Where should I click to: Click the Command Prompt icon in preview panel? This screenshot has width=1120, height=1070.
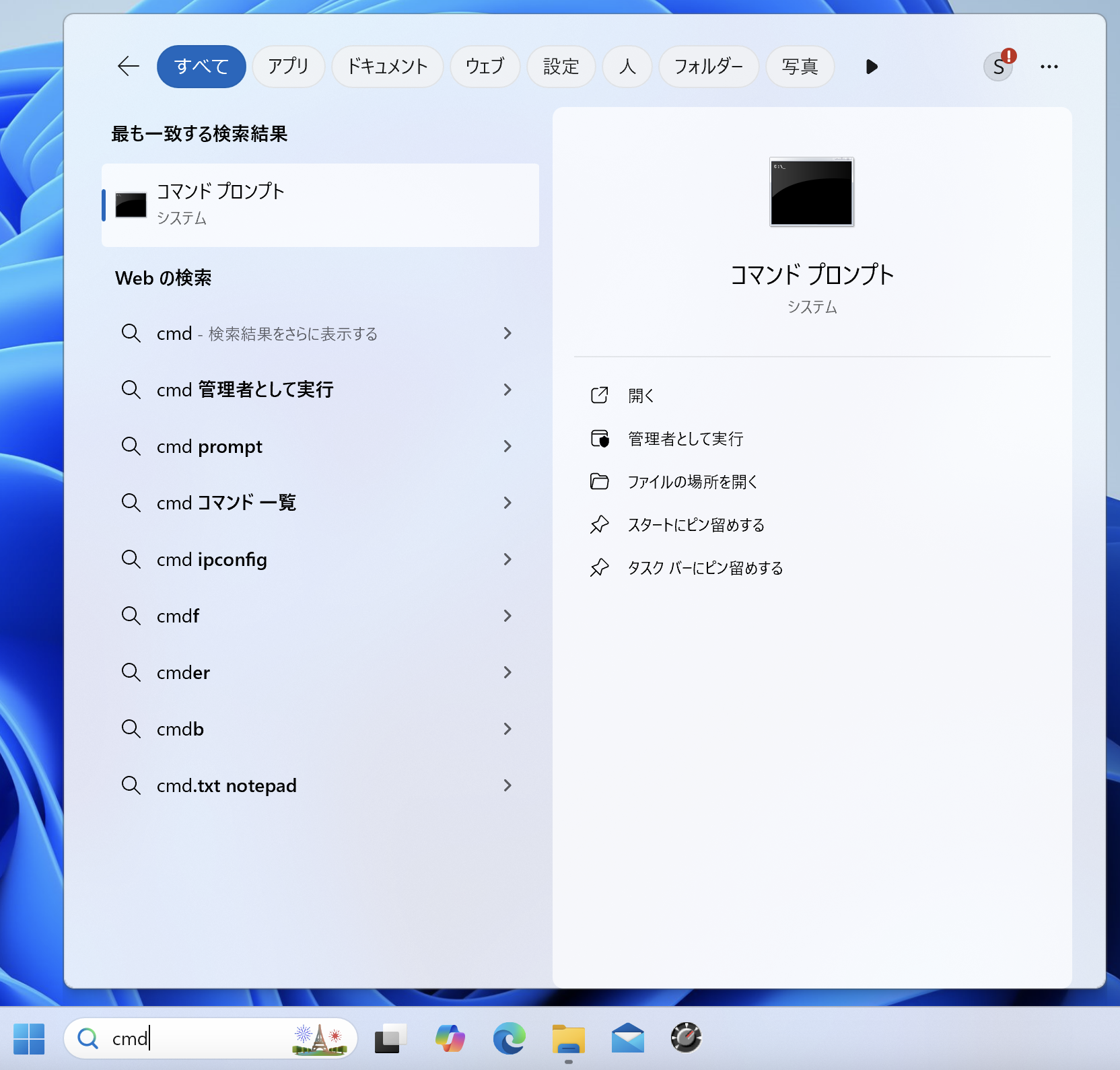811,192
